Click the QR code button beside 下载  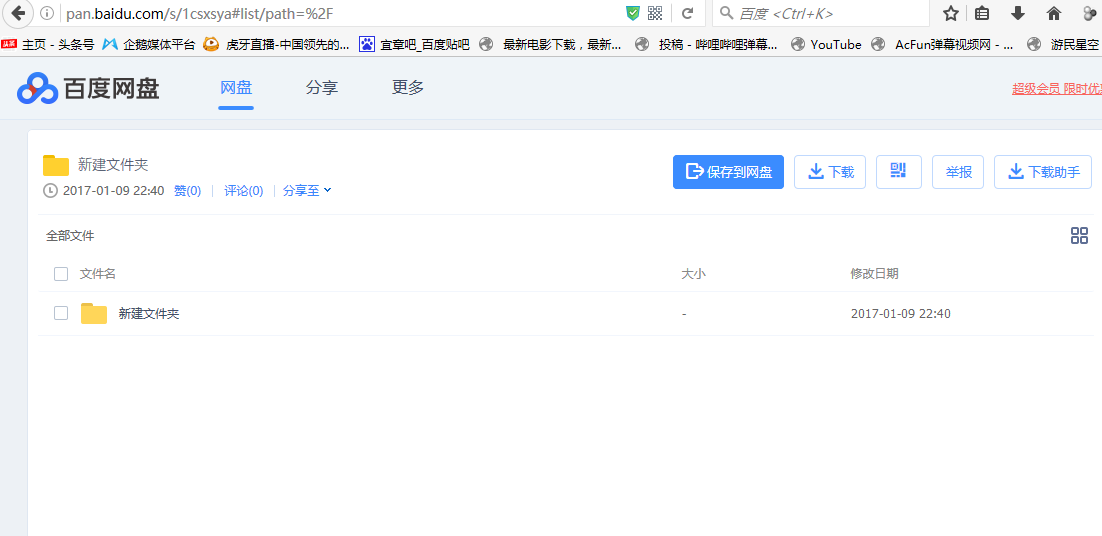point(898,172)
